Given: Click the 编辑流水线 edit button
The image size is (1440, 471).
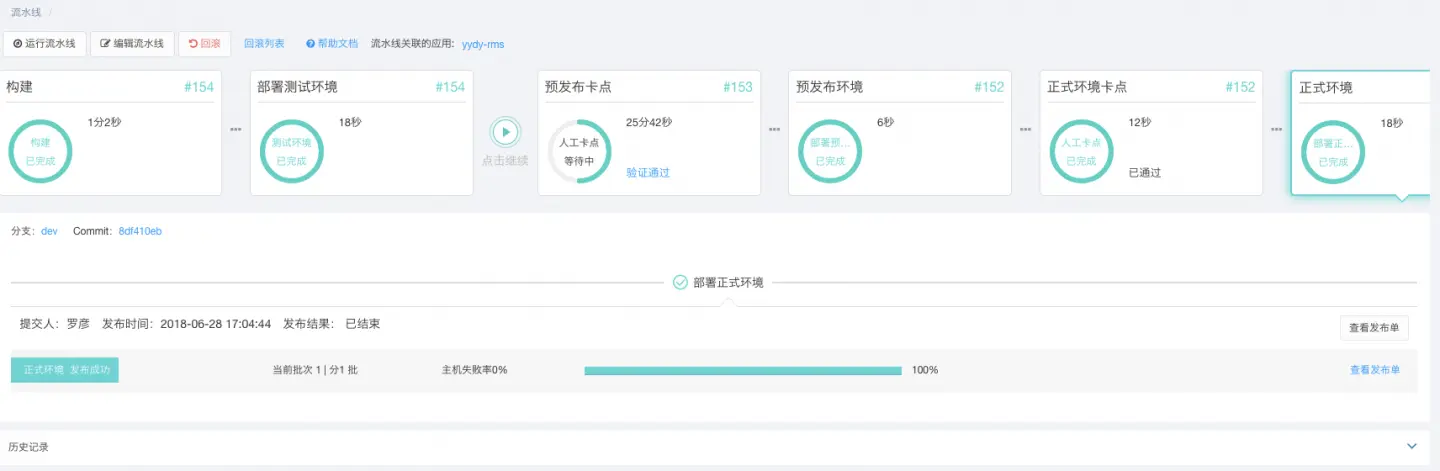Looking at the screenshot, I should click(132, 44).
